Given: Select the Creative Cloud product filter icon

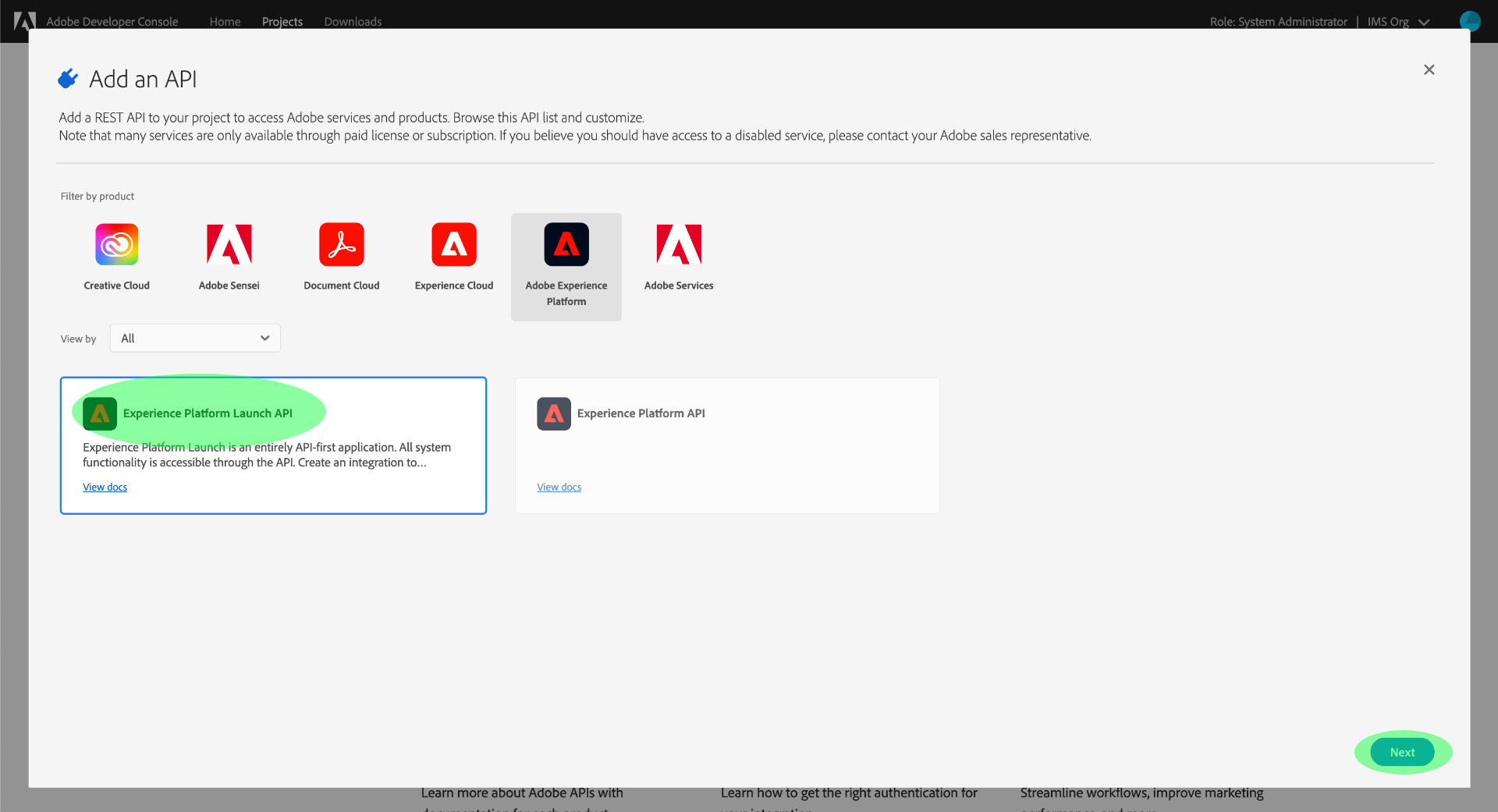Looking at the screenshot, I should pyautogui.click(x=117, y=244).
